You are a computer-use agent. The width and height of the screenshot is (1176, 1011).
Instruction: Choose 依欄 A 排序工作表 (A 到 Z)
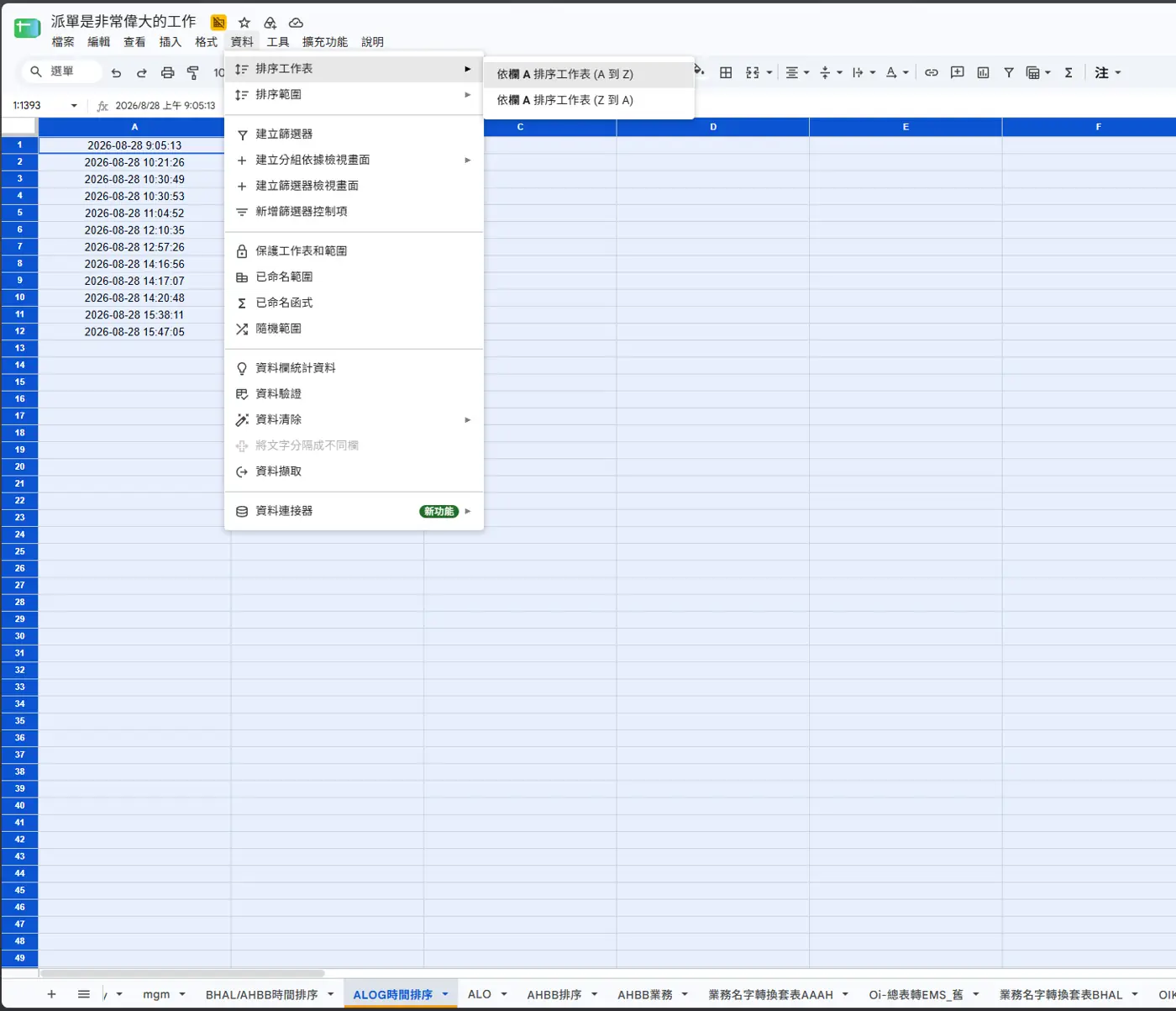(x=589, y=74)
